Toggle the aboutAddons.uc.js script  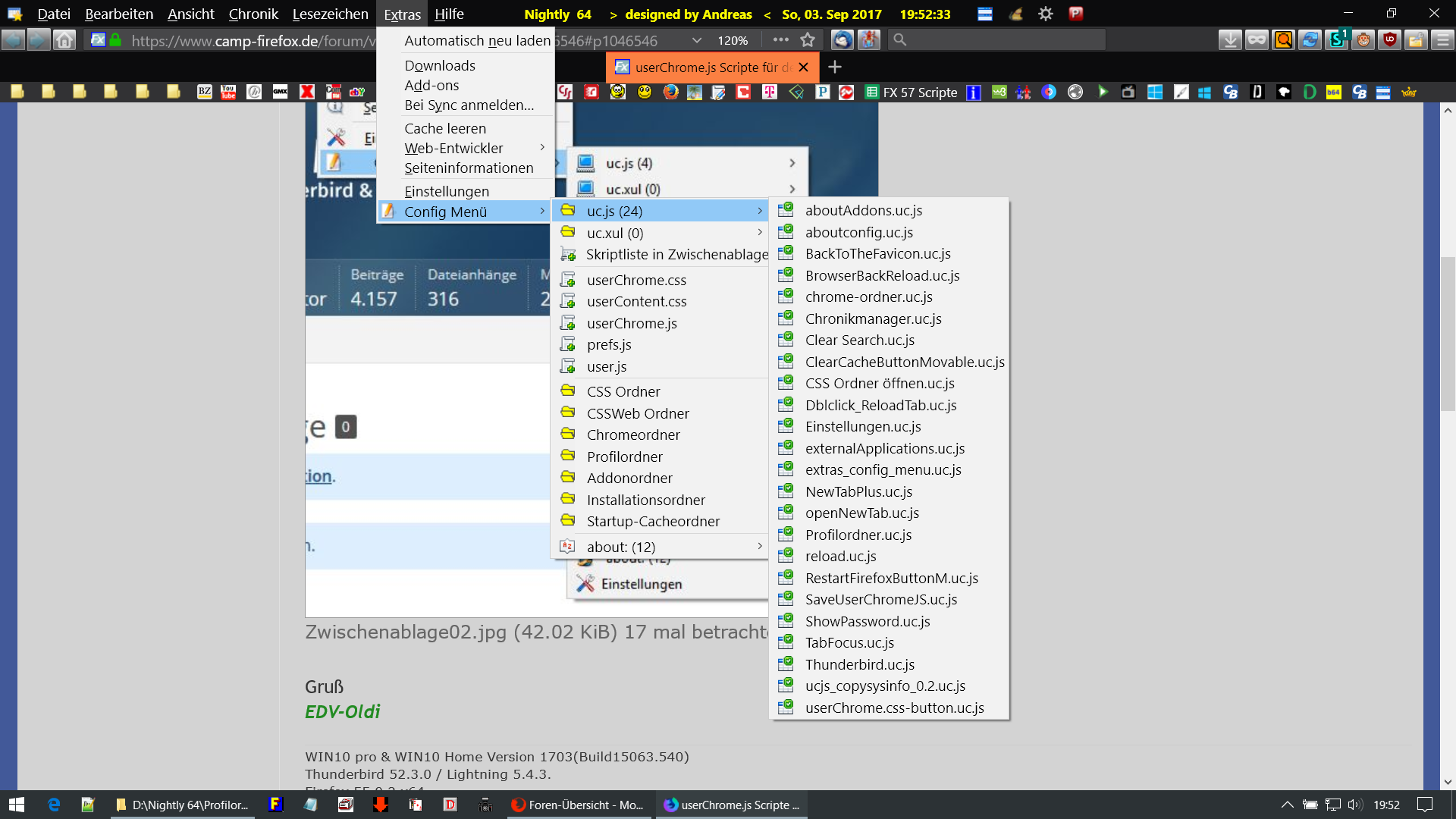[x=864, y=210]
